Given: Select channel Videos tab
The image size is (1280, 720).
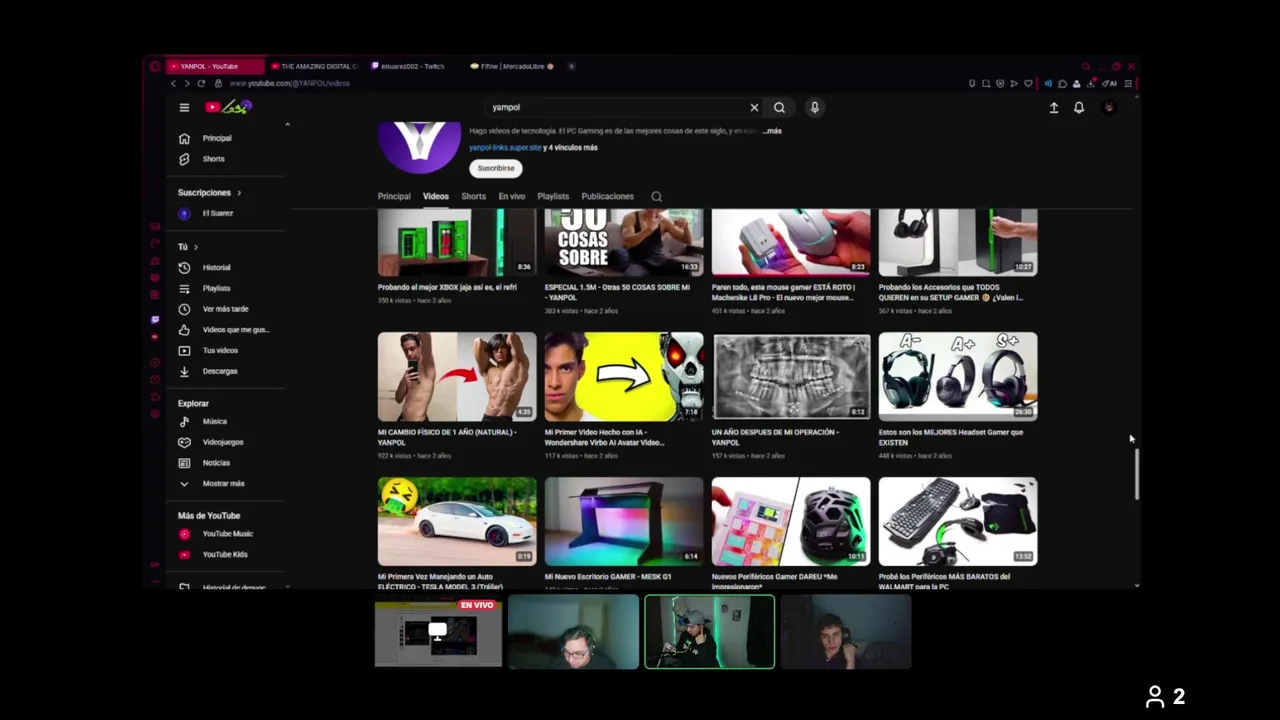Looking at the screenshot, I should [x=435, y=197].
